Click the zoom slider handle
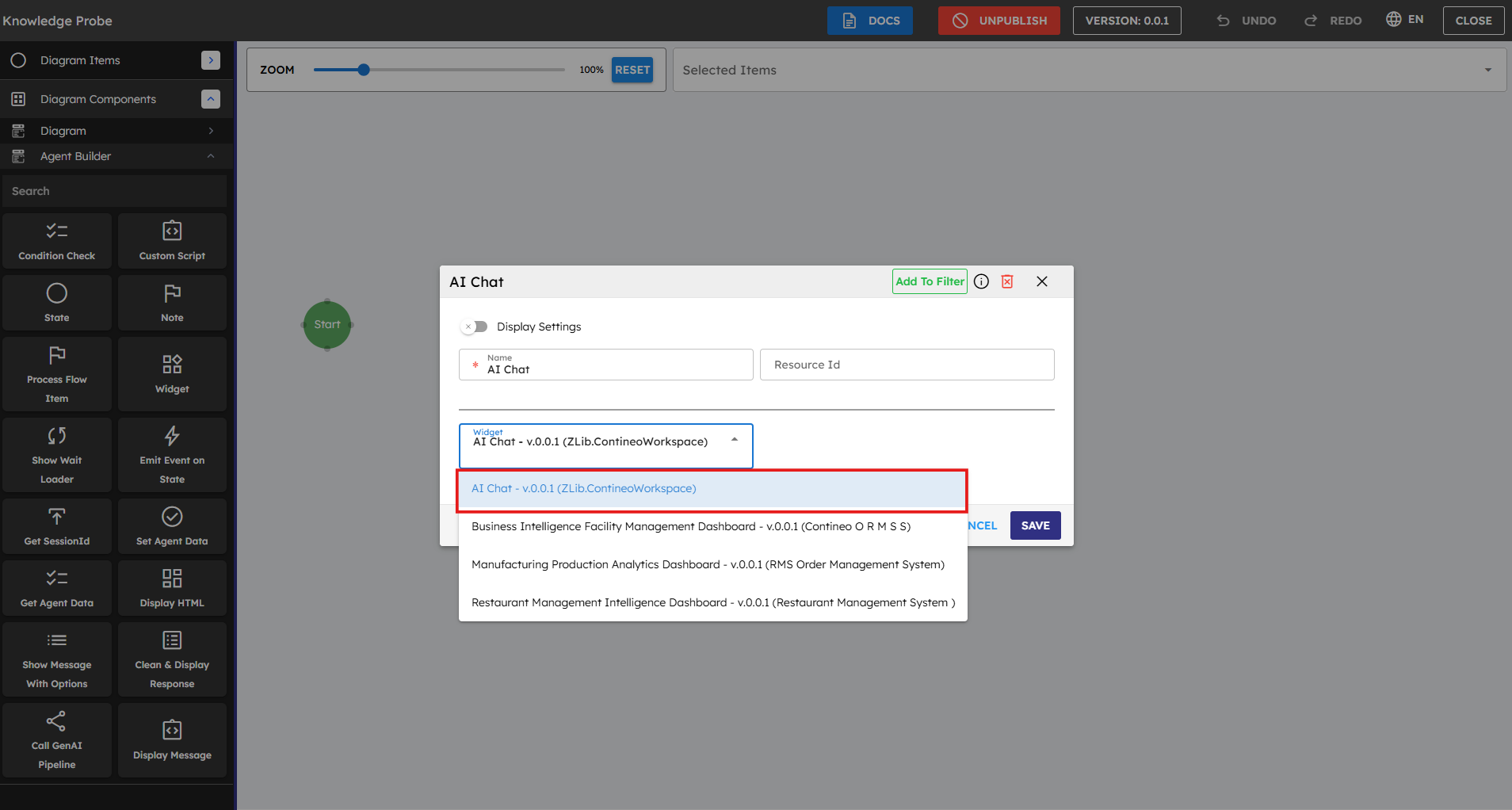1512x810 pixels. click(x=364, y=70)
